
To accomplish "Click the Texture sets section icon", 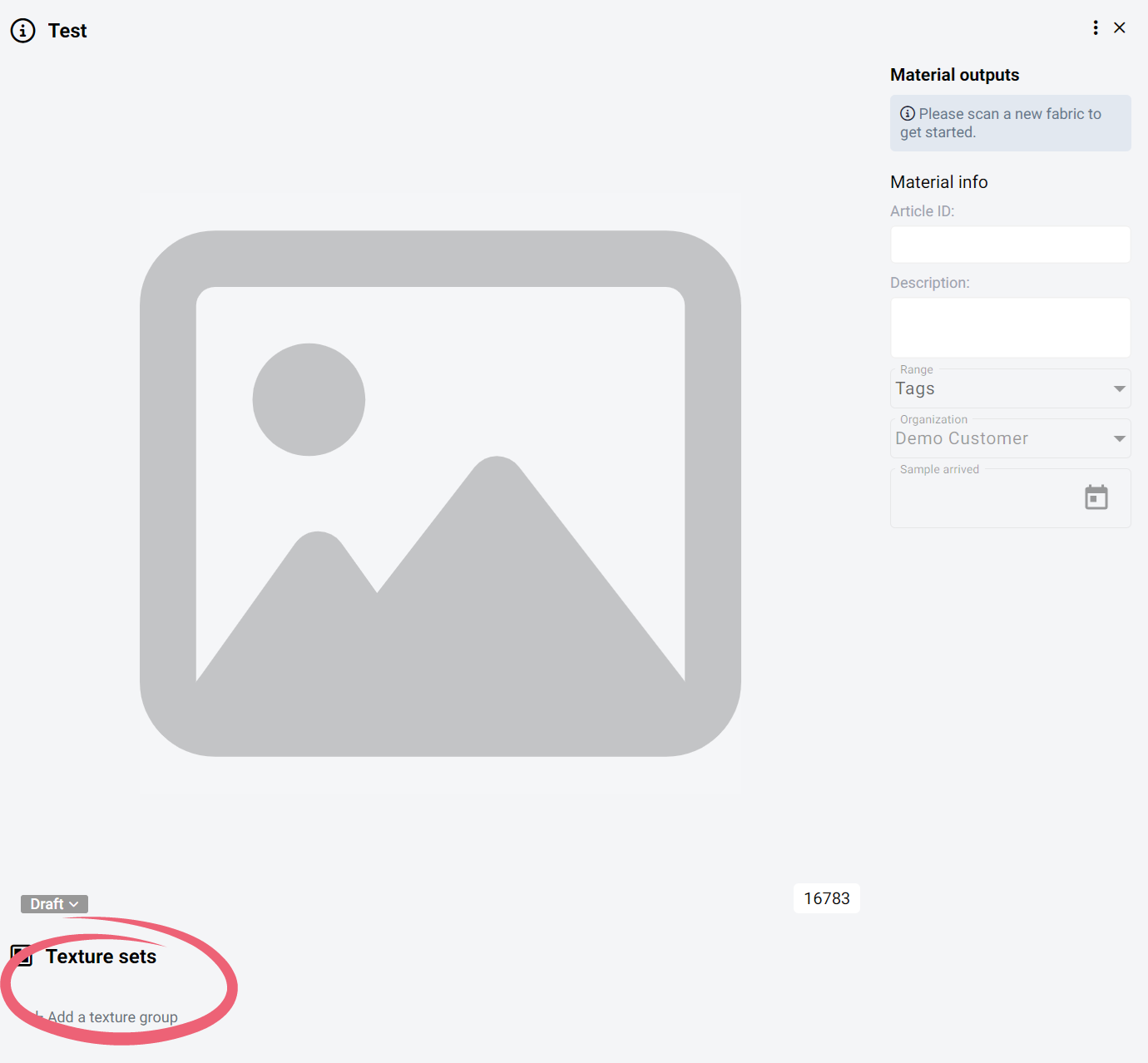I will [22, 957].
